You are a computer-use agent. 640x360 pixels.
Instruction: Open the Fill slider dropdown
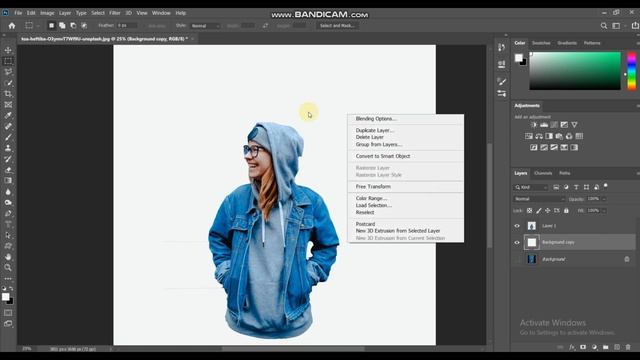click(604, 211)
